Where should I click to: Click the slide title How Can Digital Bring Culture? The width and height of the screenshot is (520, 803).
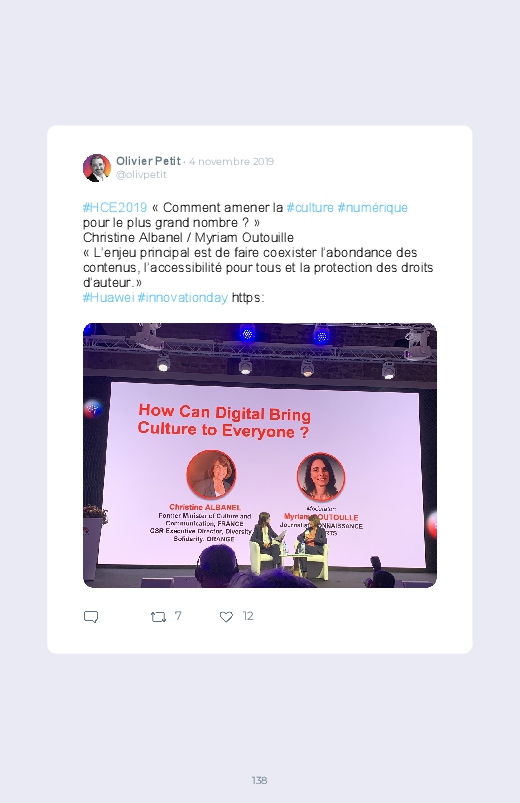(224, 421)
